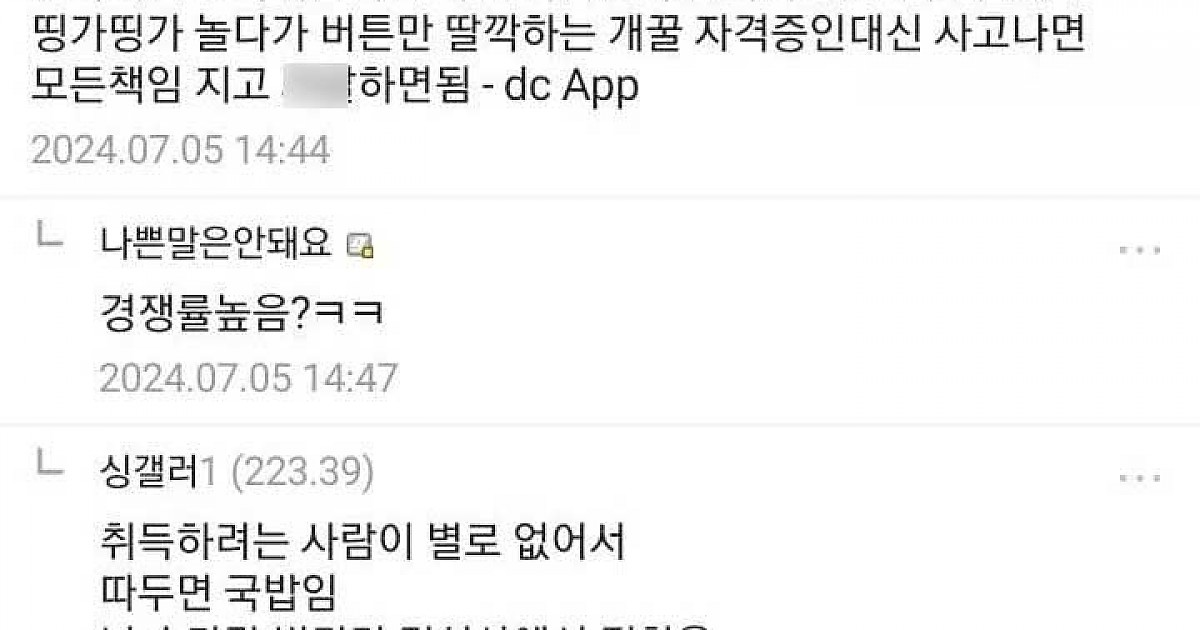Viewport: 1200px width, 630px height.
Task: Tap the 2024.07.05 14:47 reply timestamp
Action: point(248,377)
